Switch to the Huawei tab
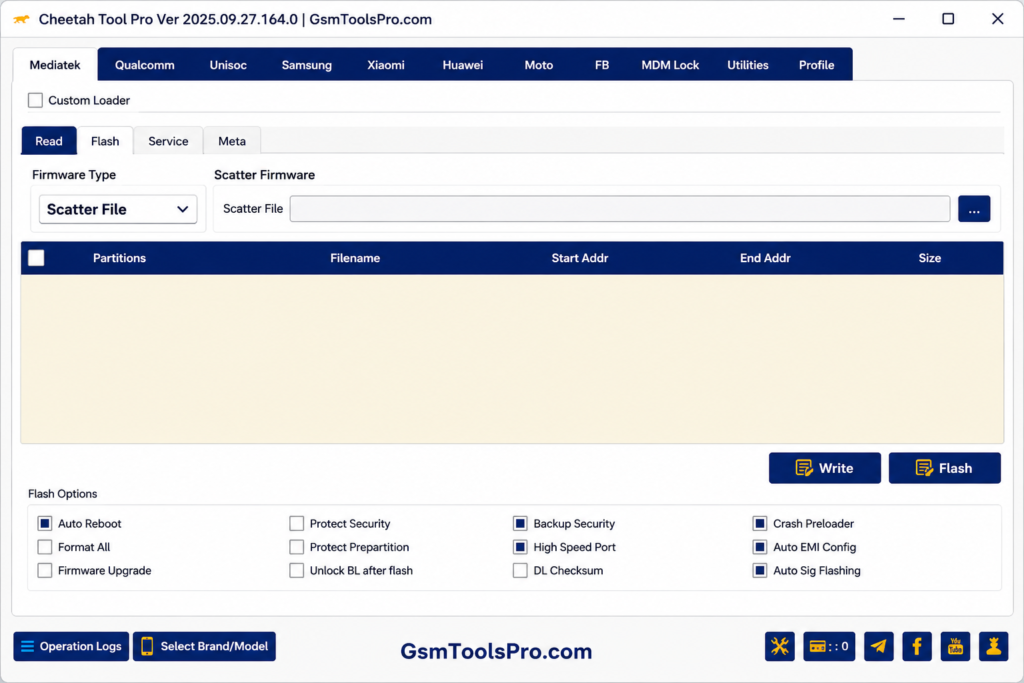 (462, 65)
